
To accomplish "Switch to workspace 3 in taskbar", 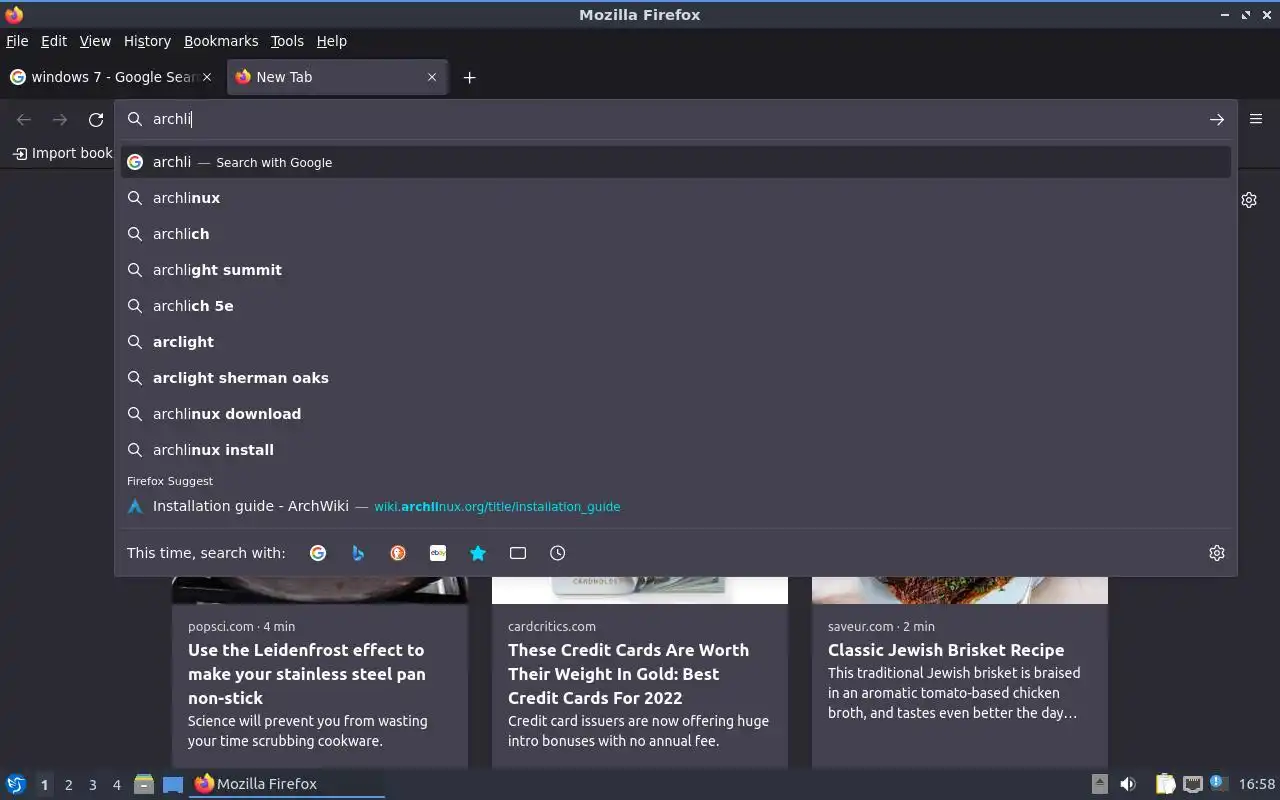I will 92,785.
